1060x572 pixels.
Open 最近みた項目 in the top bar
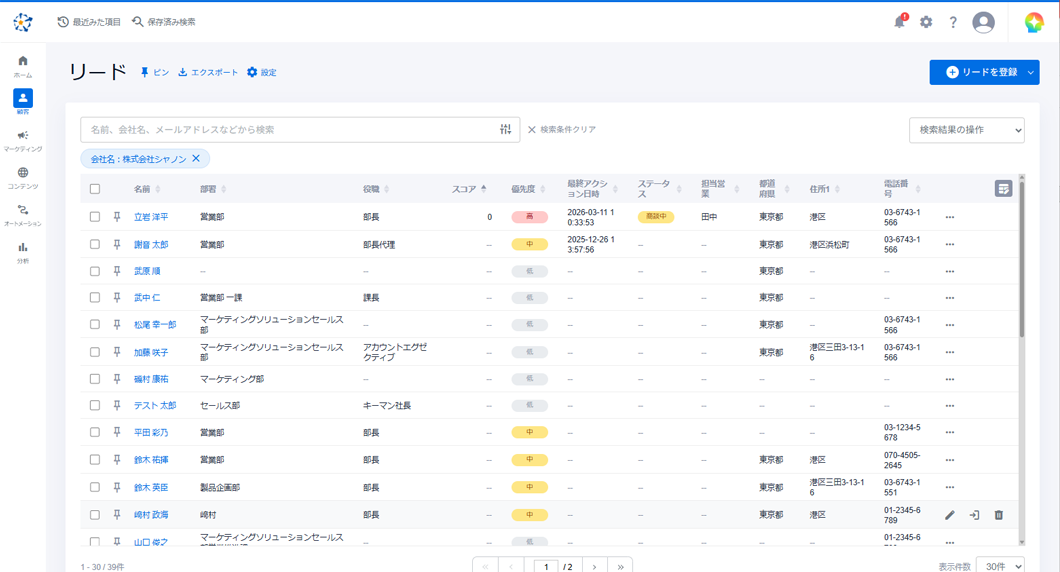coord(89,22)
